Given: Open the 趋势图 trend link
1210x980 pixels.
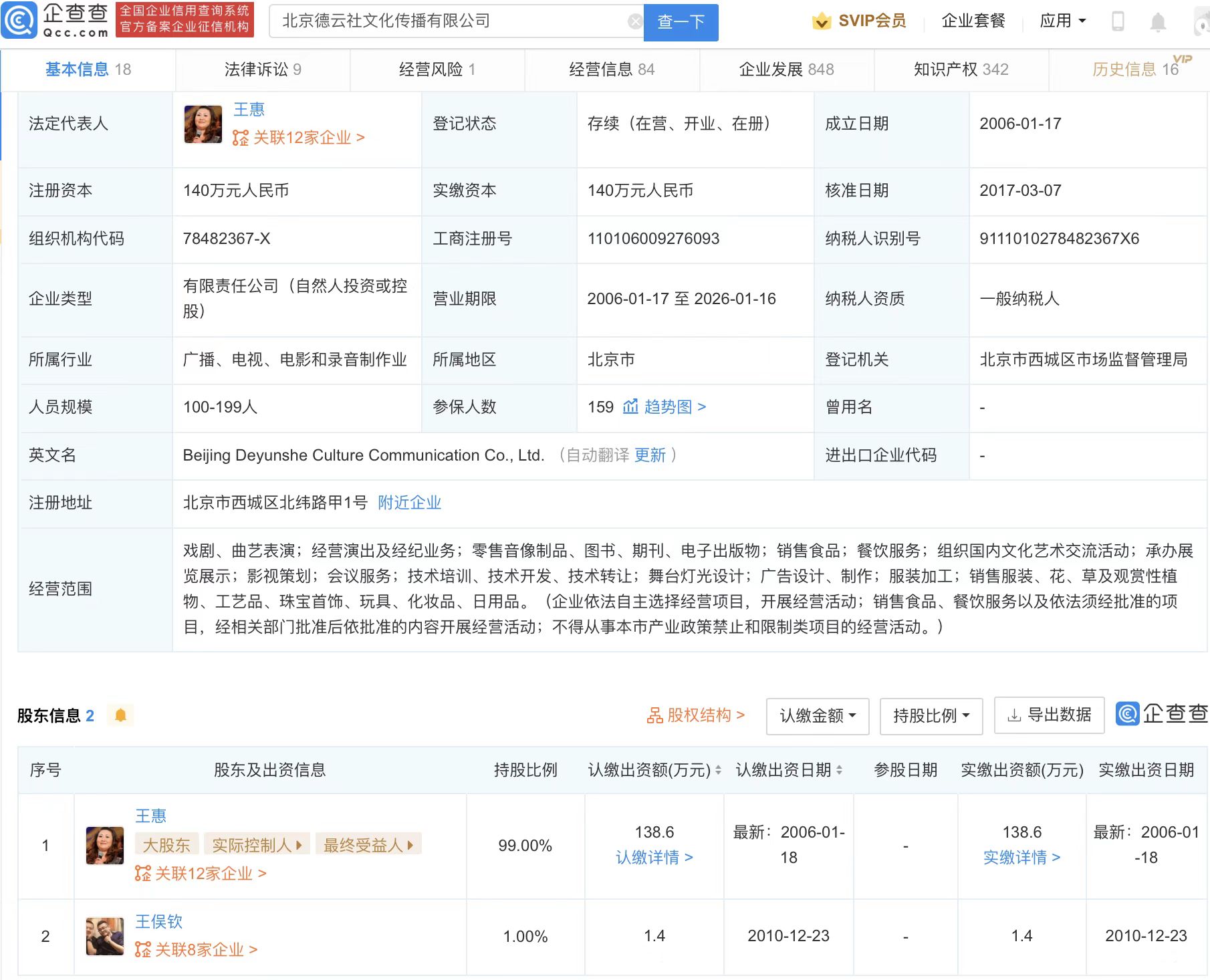Looking at the screenshot, I should pos(675,407).
